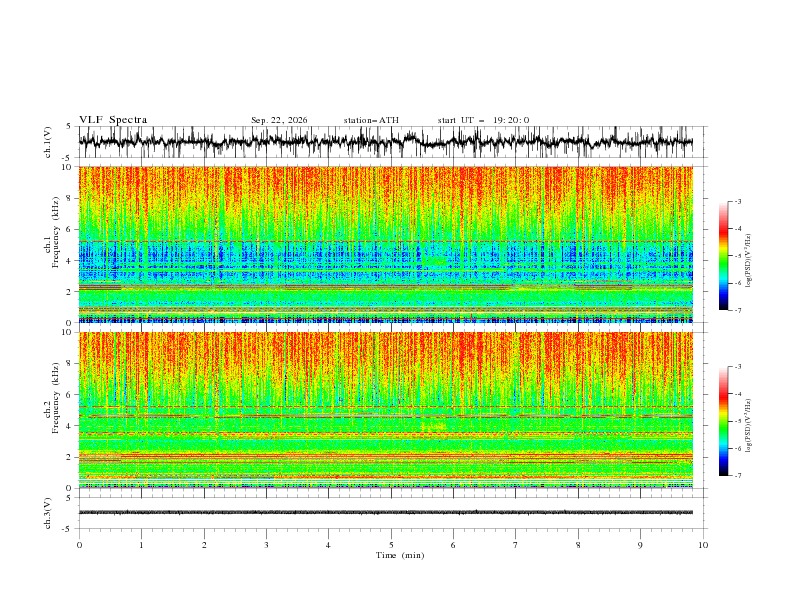Image resolution: width=792 pixels, height=612 pixels.
Task: Click the VLF Spectra title text
Action: [113, 120]
